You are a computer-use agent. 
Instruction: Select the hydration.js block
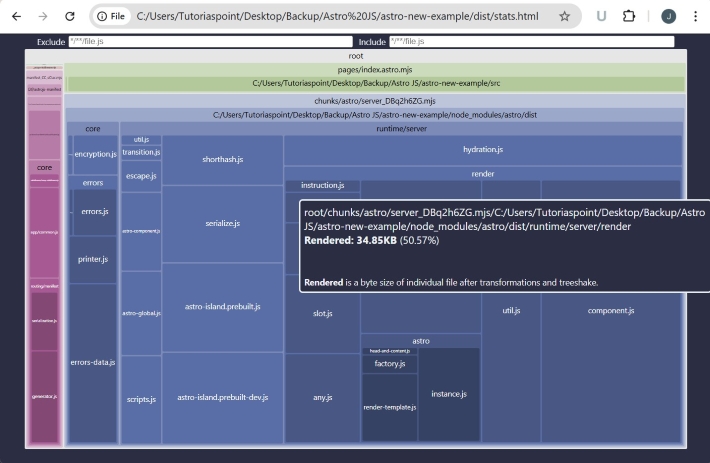tap(483, 150)
